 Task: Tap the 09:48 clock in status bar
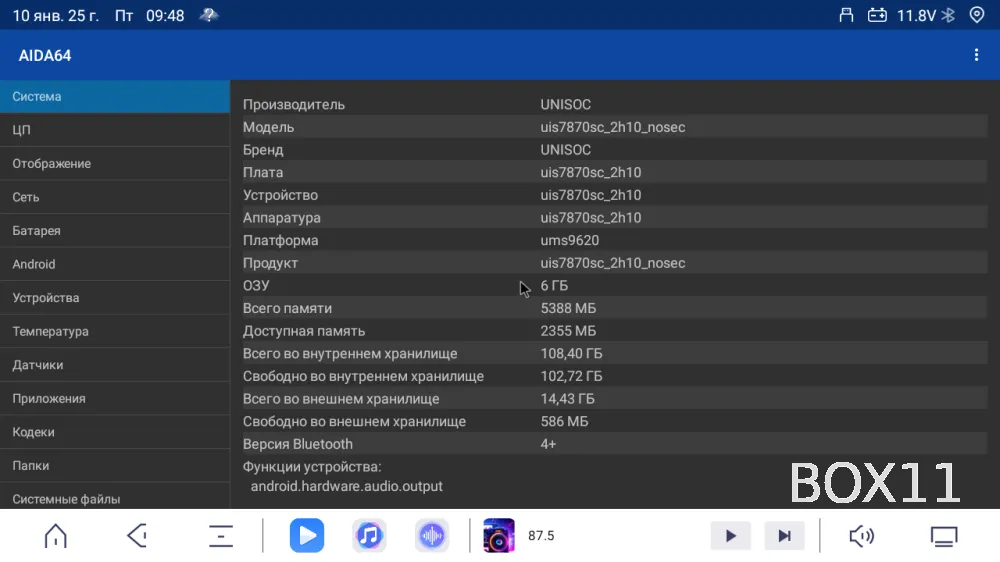pyautogui.click(x=165, y=15)
